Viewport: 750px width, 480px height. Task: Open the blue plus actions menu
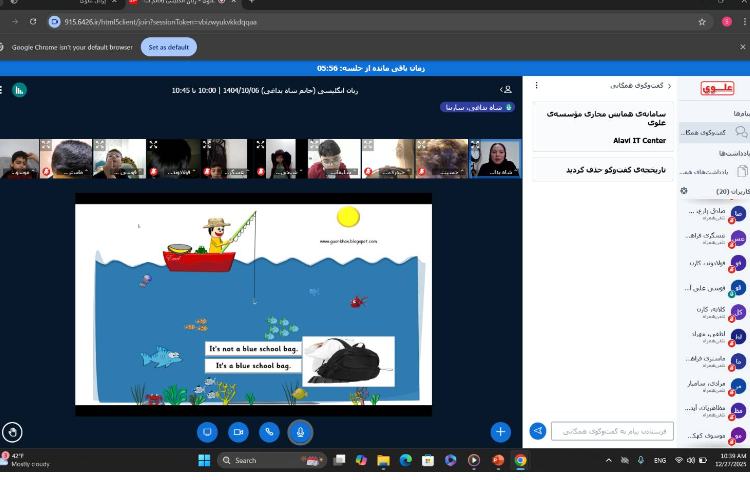click(500, 432)
